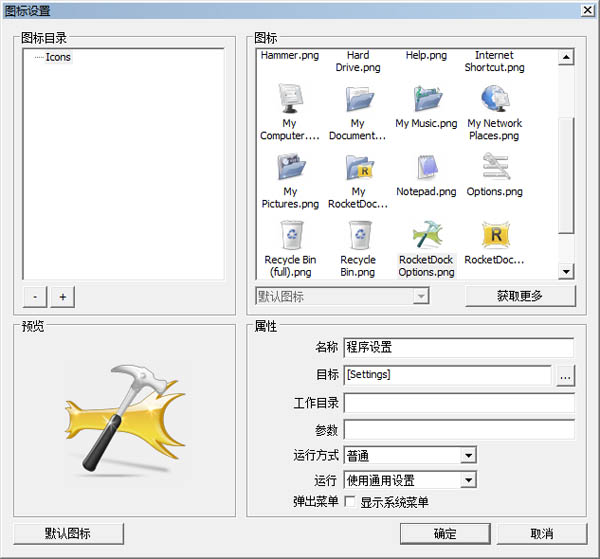
Task: Pick the Recycle Bin (full) icon
Action: coord(290,235)
